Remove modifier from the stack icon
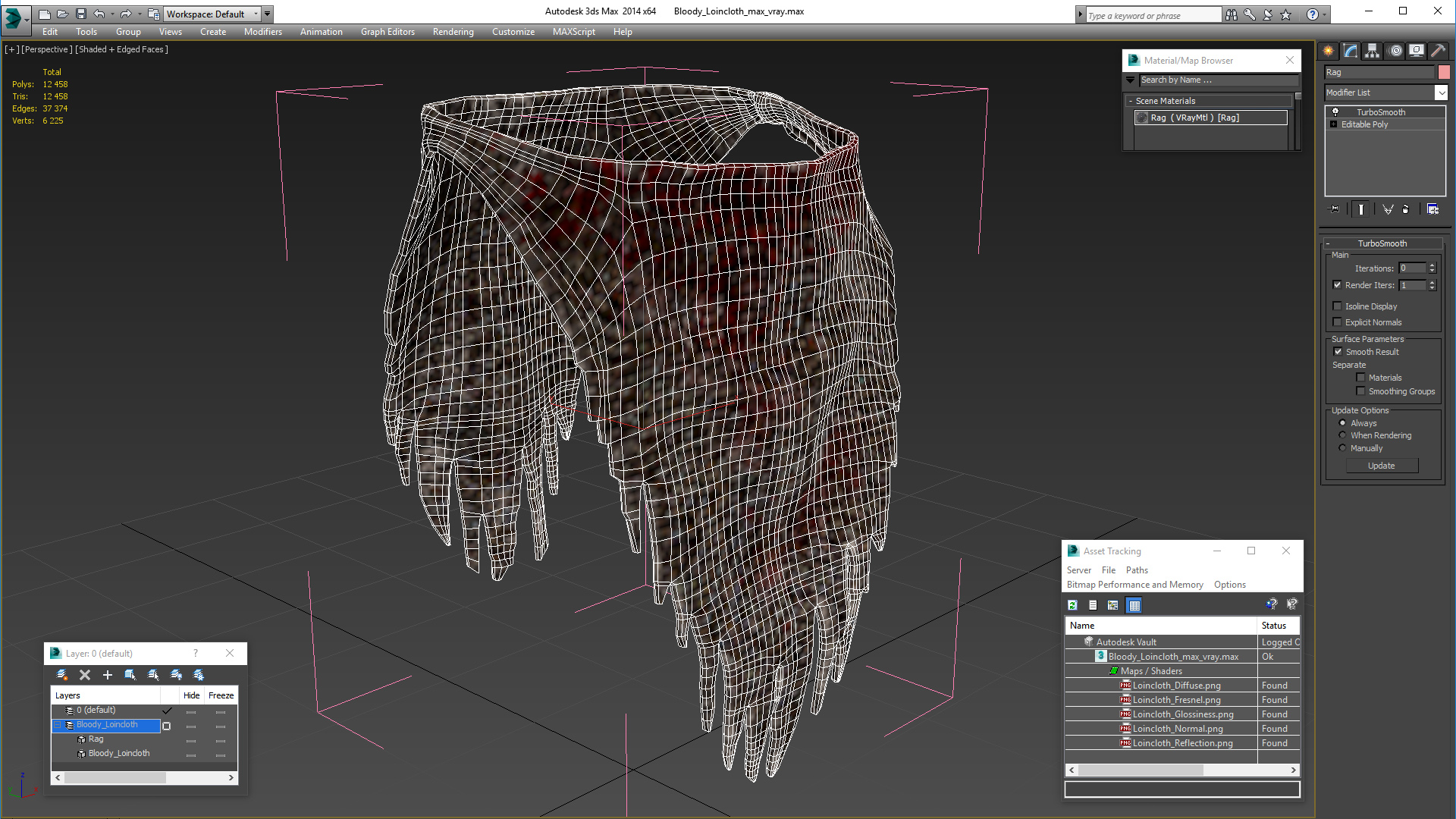The image size is (1456, 819). tap(1406, 209)
